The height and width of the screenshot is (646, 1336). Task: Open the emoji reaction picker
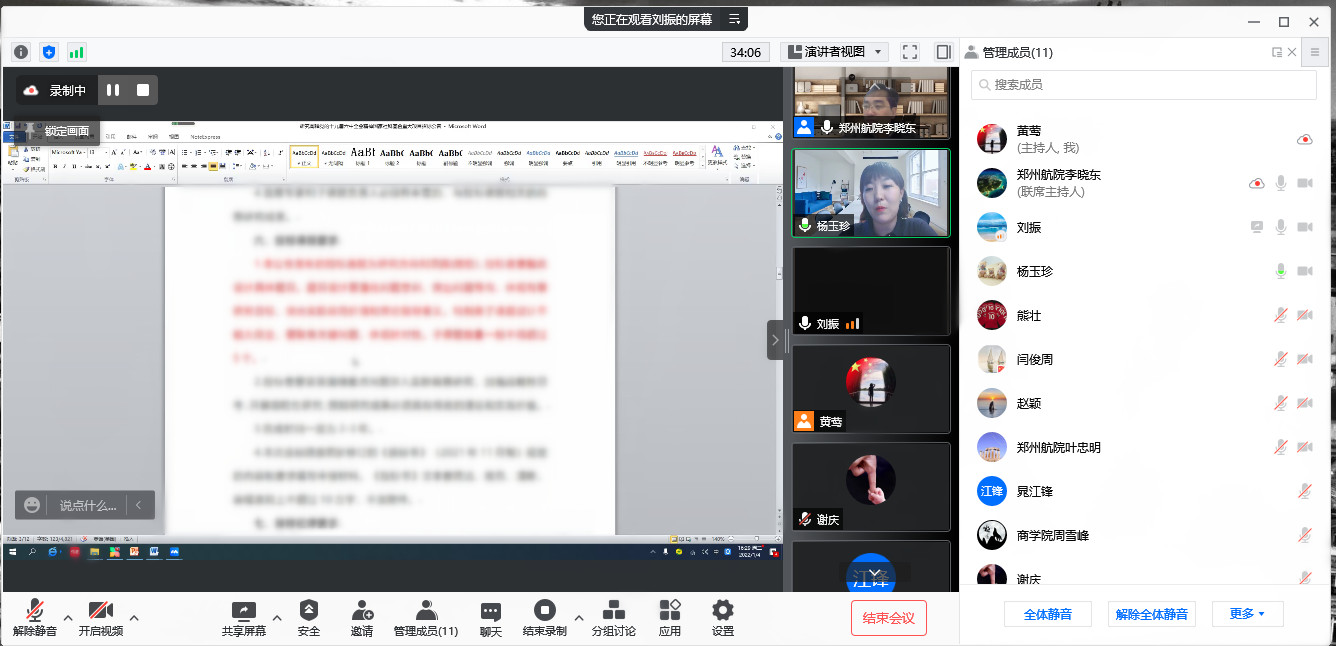pyautogui.click(x=32, y=505)
